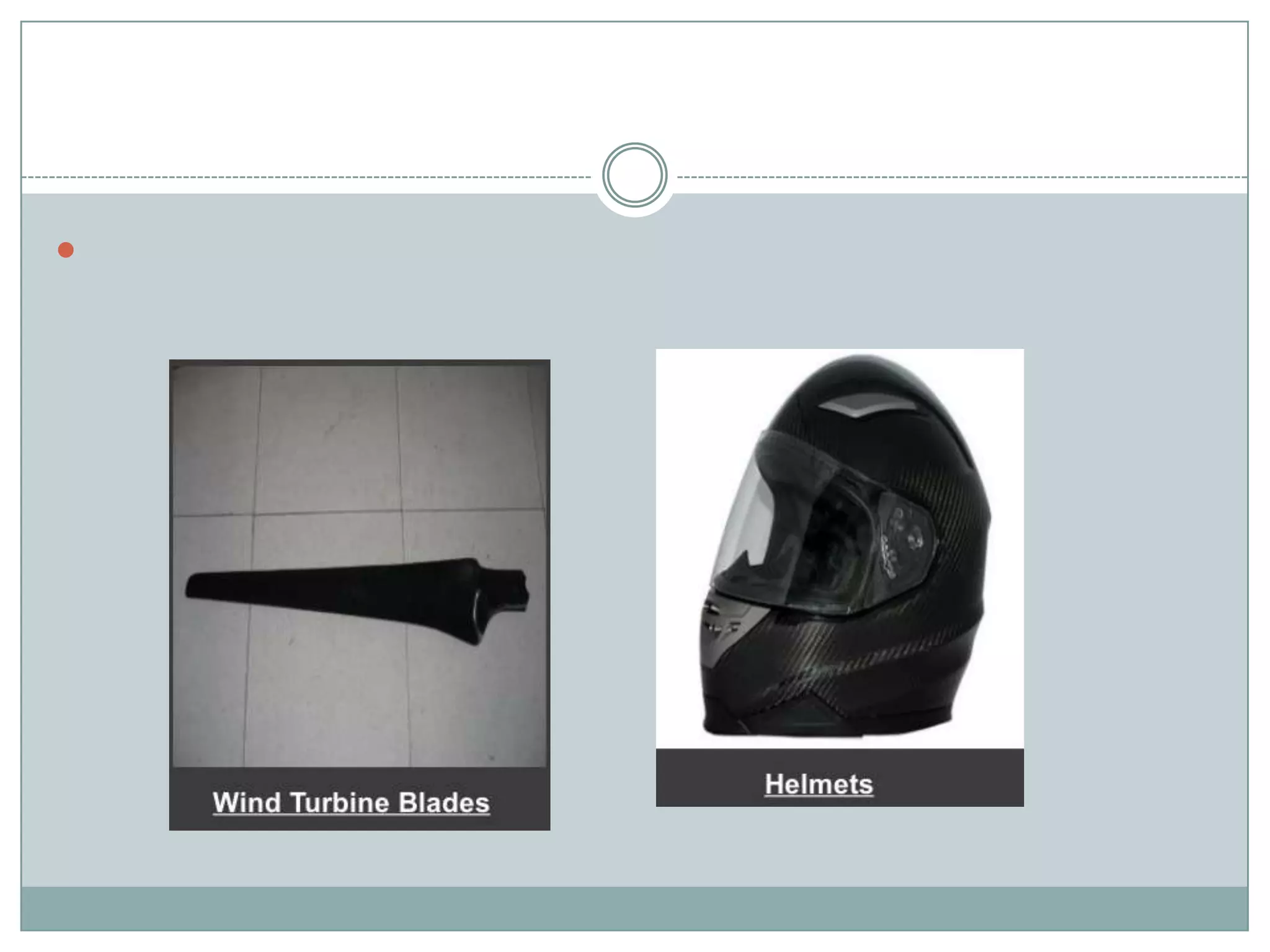Click the dark caption bar beneath helmet image
The height and width of the screenshot is (952, 1270).
click(840, 778)
